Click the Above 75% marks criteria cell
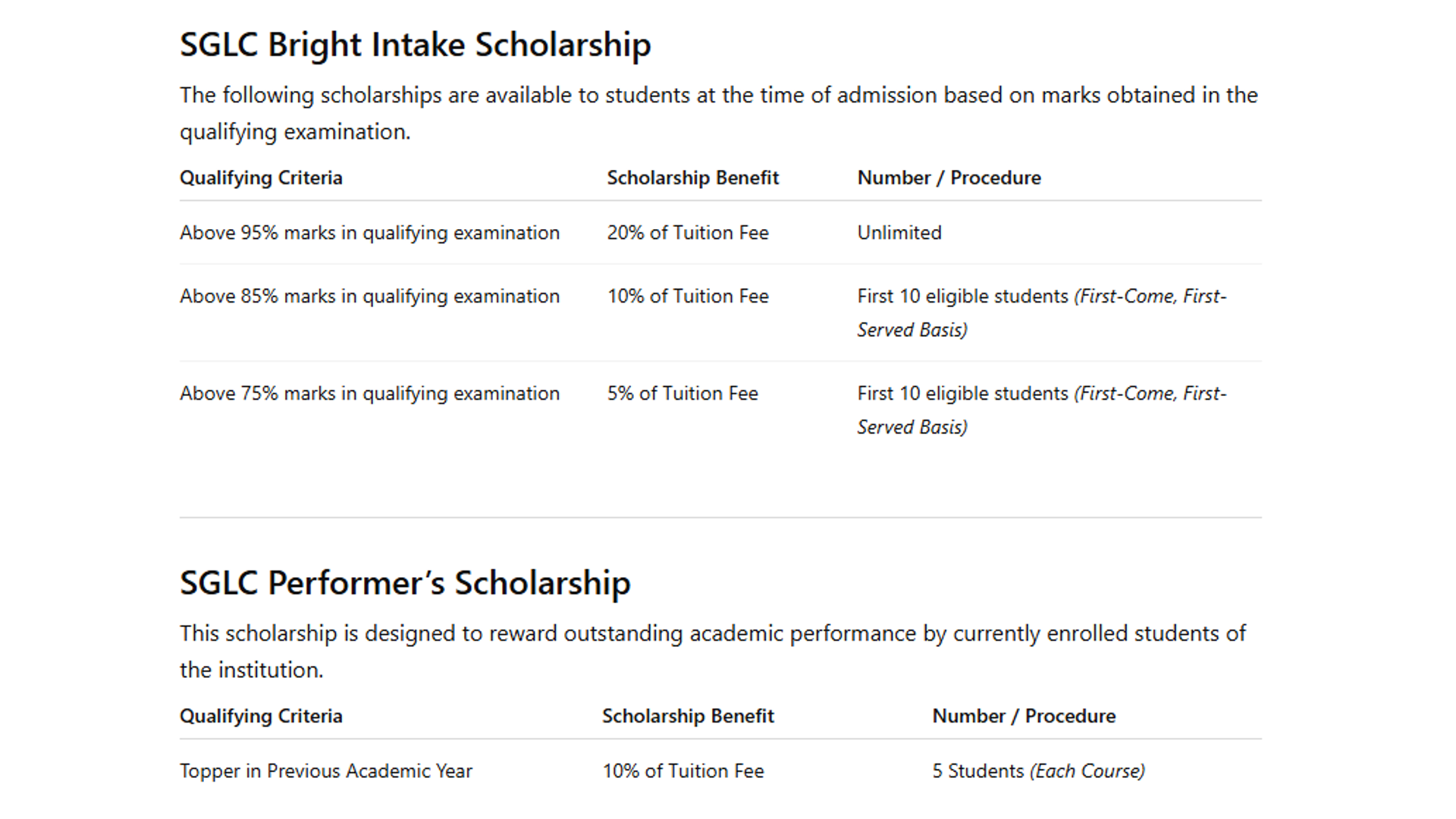 click(369, 394)
